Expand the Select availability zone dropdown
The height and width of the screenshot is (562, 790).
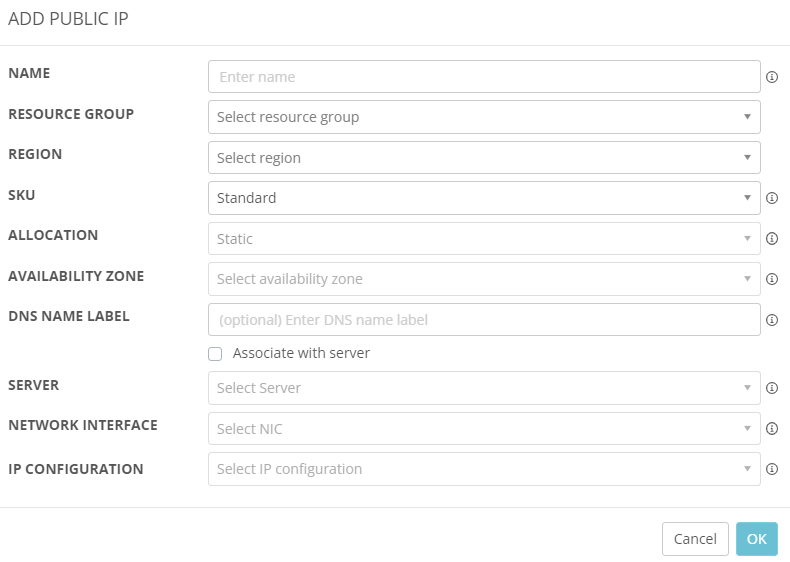click(484, 279)
